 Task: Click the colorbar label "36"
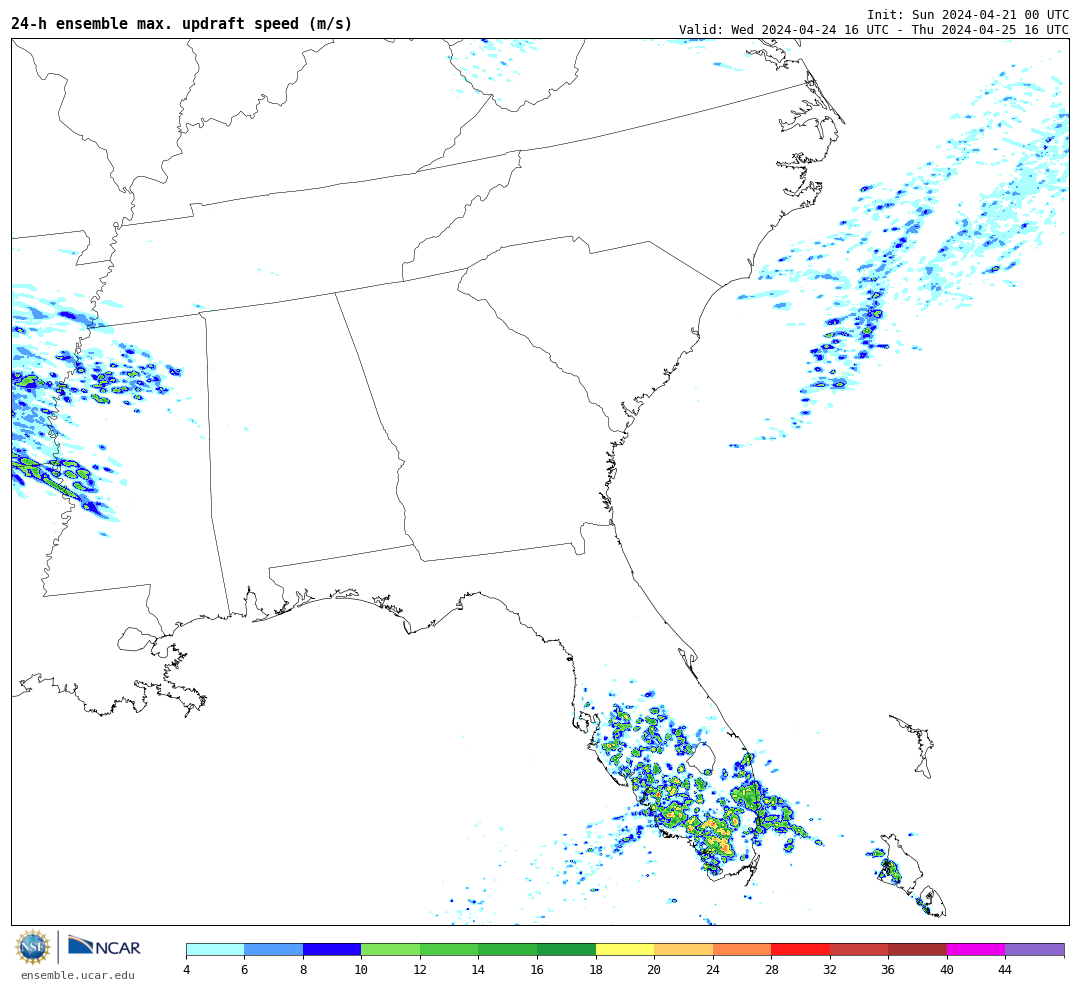click(x=889, y=970)
